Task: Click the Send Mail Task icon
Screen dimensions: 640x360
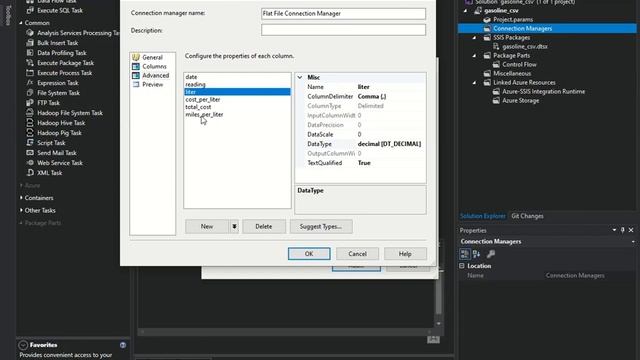Action: click(30, 153)
